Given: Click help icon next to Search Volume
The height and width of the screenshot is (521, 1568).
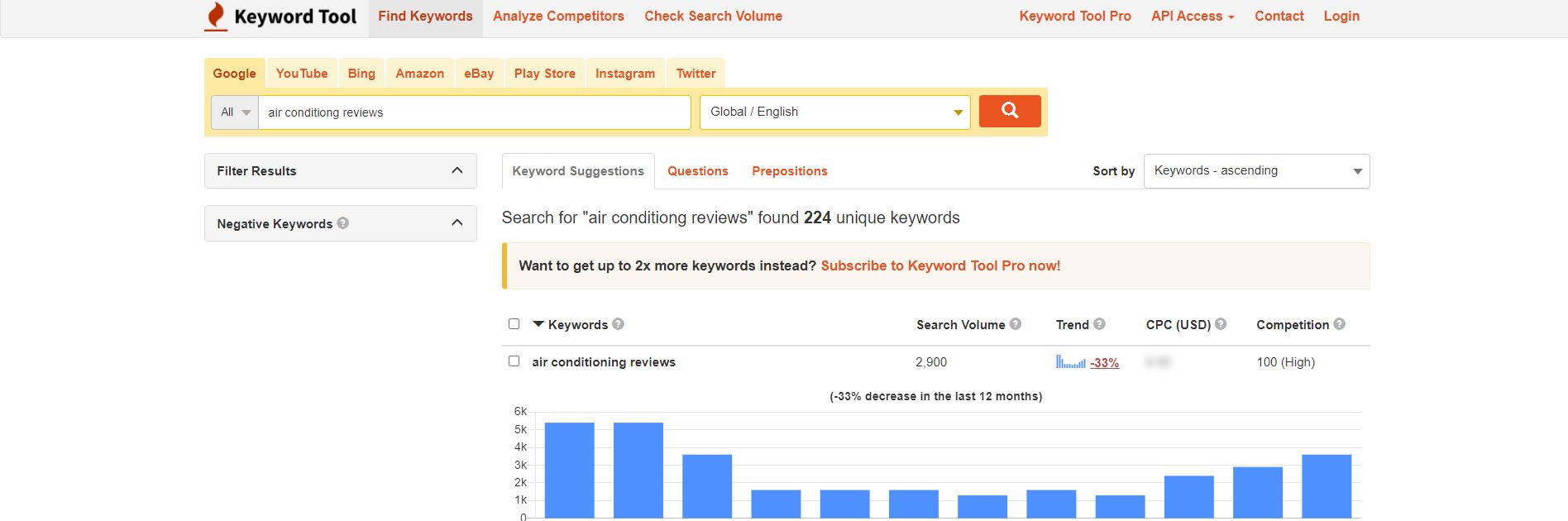Looking at the screenshot, I should click(x=1016, y=324).
